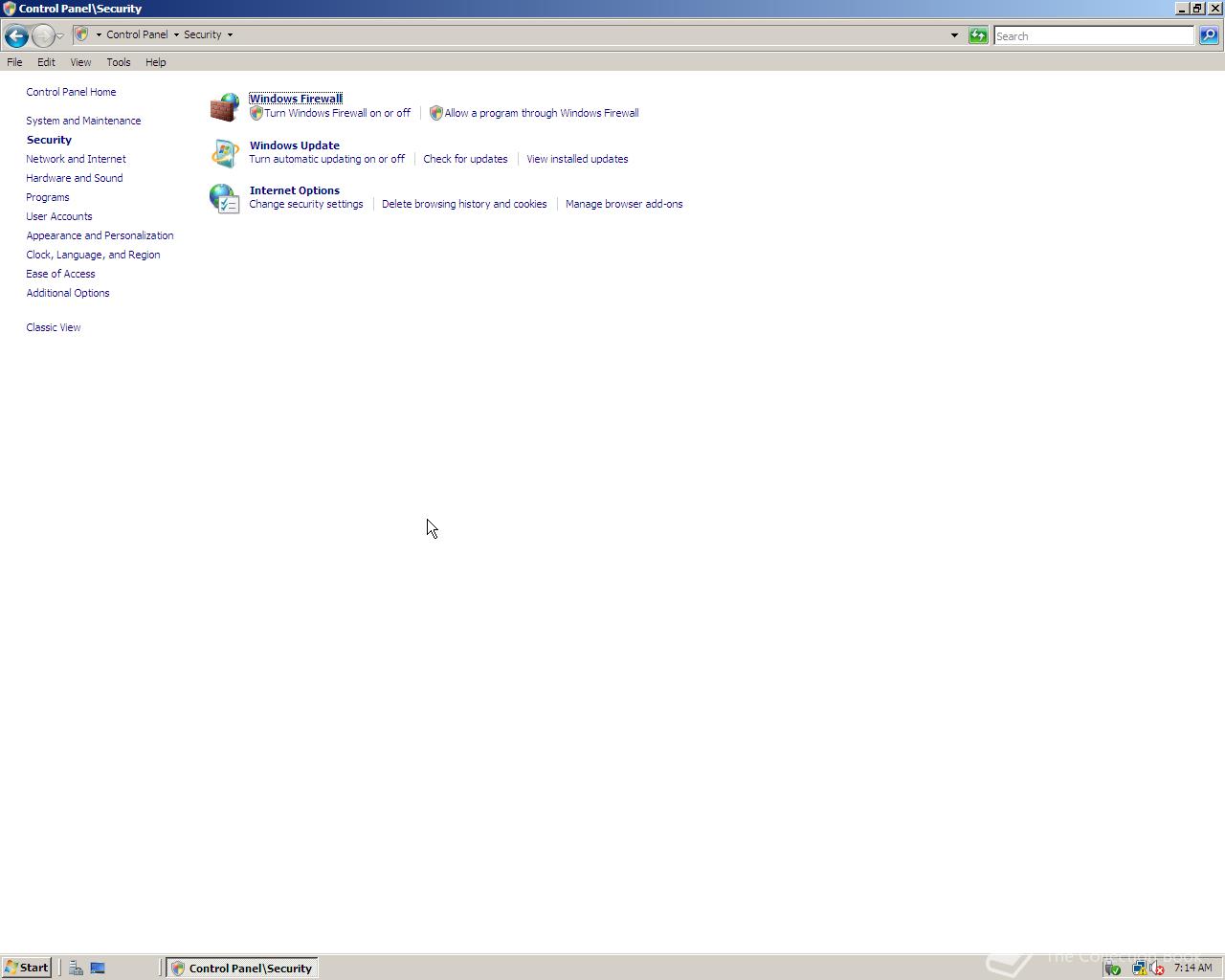This screenshot has height=980, width=1225.
Task: Click View installed updates
Action: click(x=577, y=159)
